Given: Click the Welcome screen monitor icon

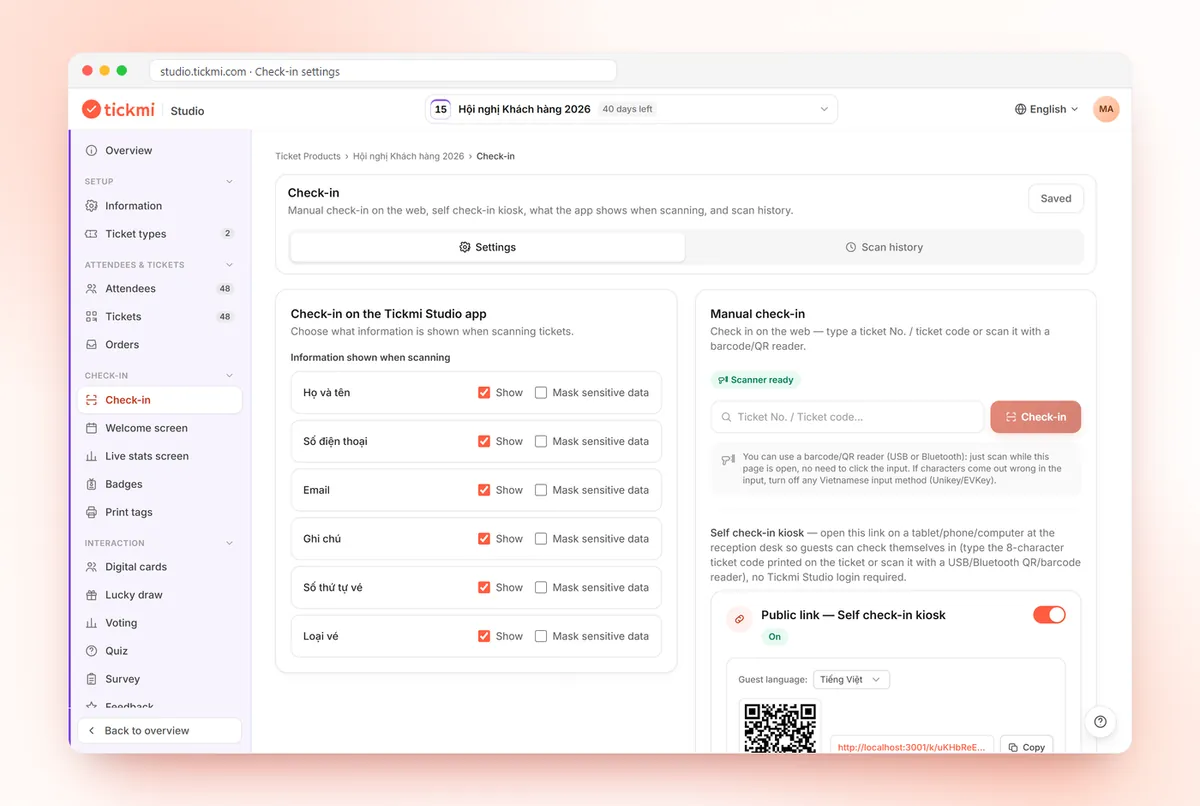Looking at the screenshot, I should (92, 428).
